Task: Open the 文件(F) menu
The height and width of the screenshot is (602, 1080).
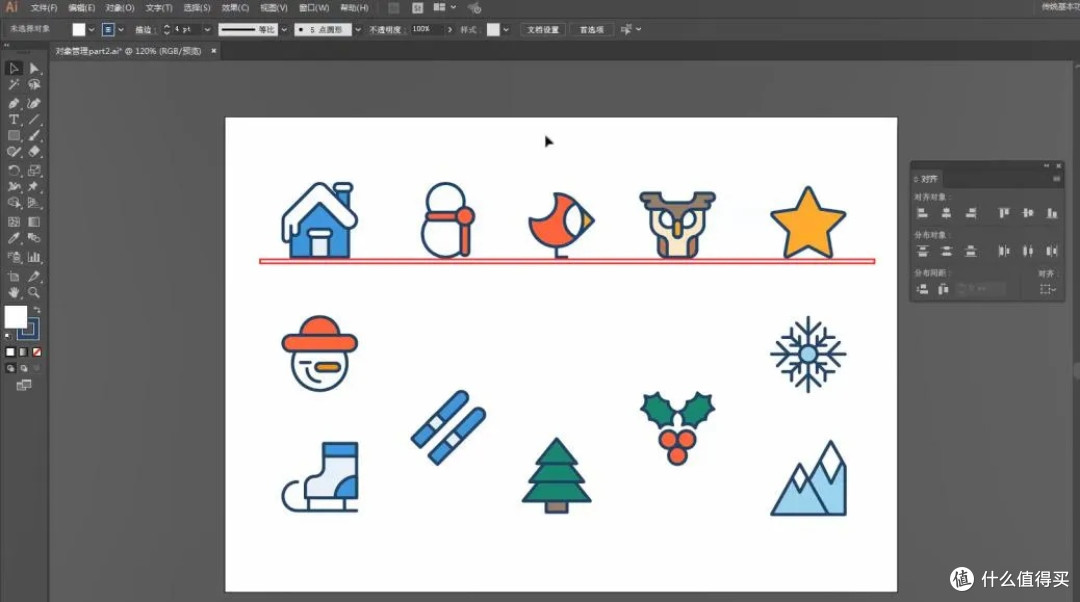Action: (x=44, y=8)
